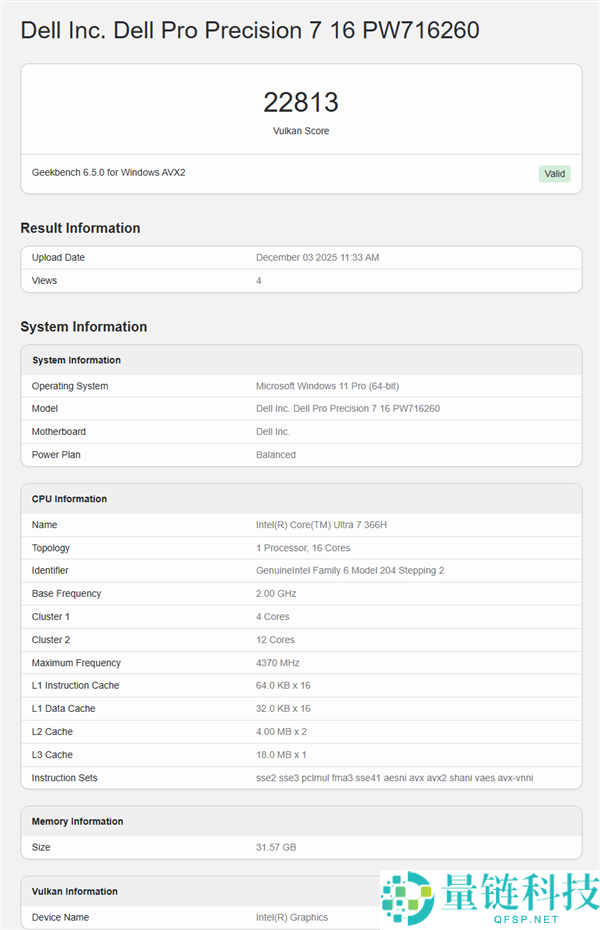
Task: Click the green Valid badge
Action: tap(554, 173)
